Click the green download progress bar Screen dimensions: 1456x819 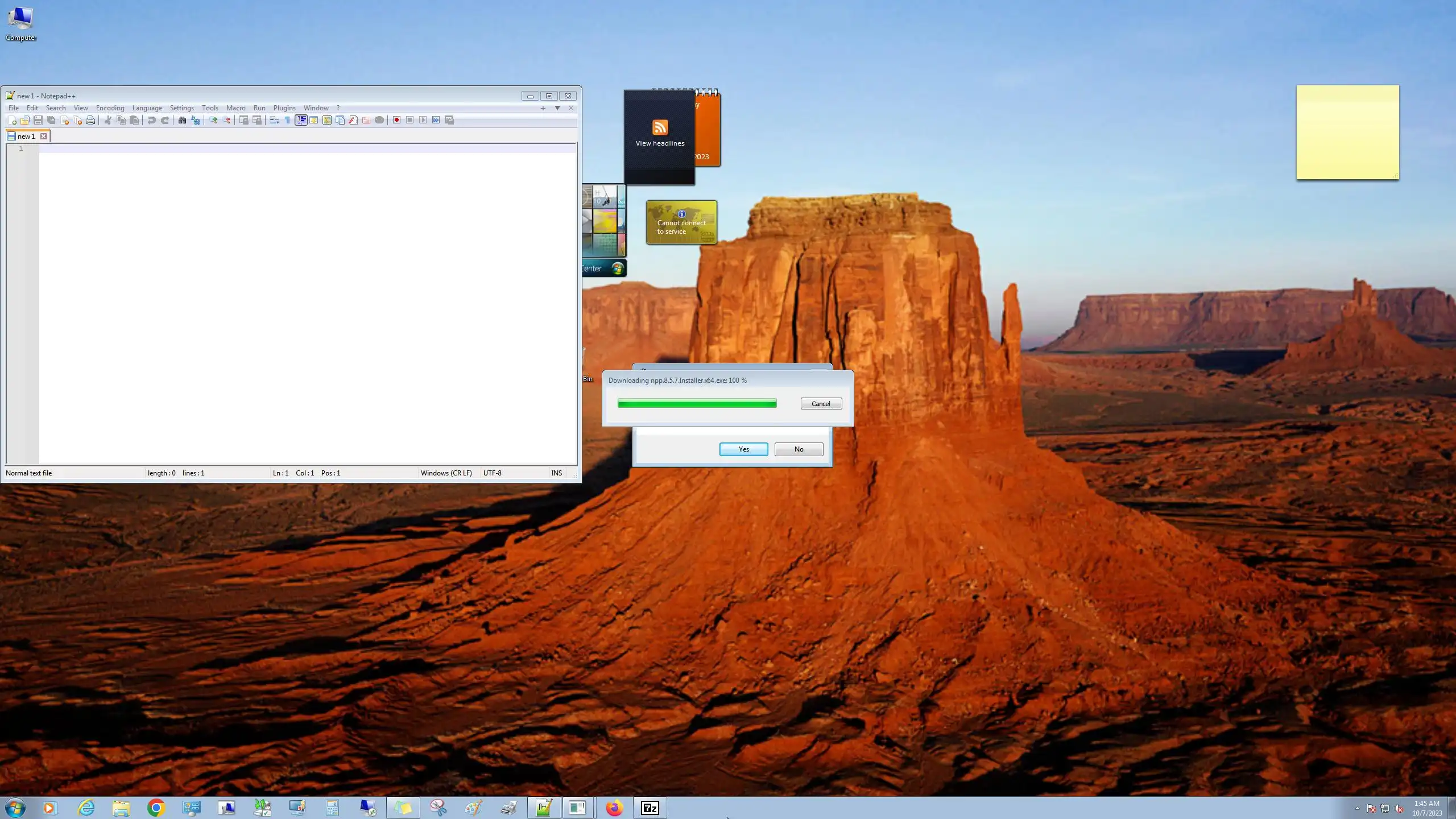697,404
